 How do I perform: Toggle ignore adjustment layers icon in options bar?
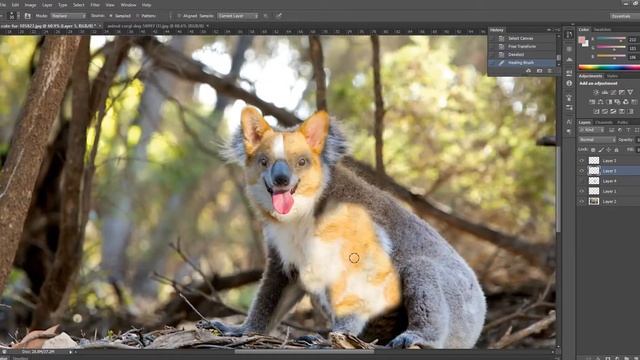tap(265, 16)
